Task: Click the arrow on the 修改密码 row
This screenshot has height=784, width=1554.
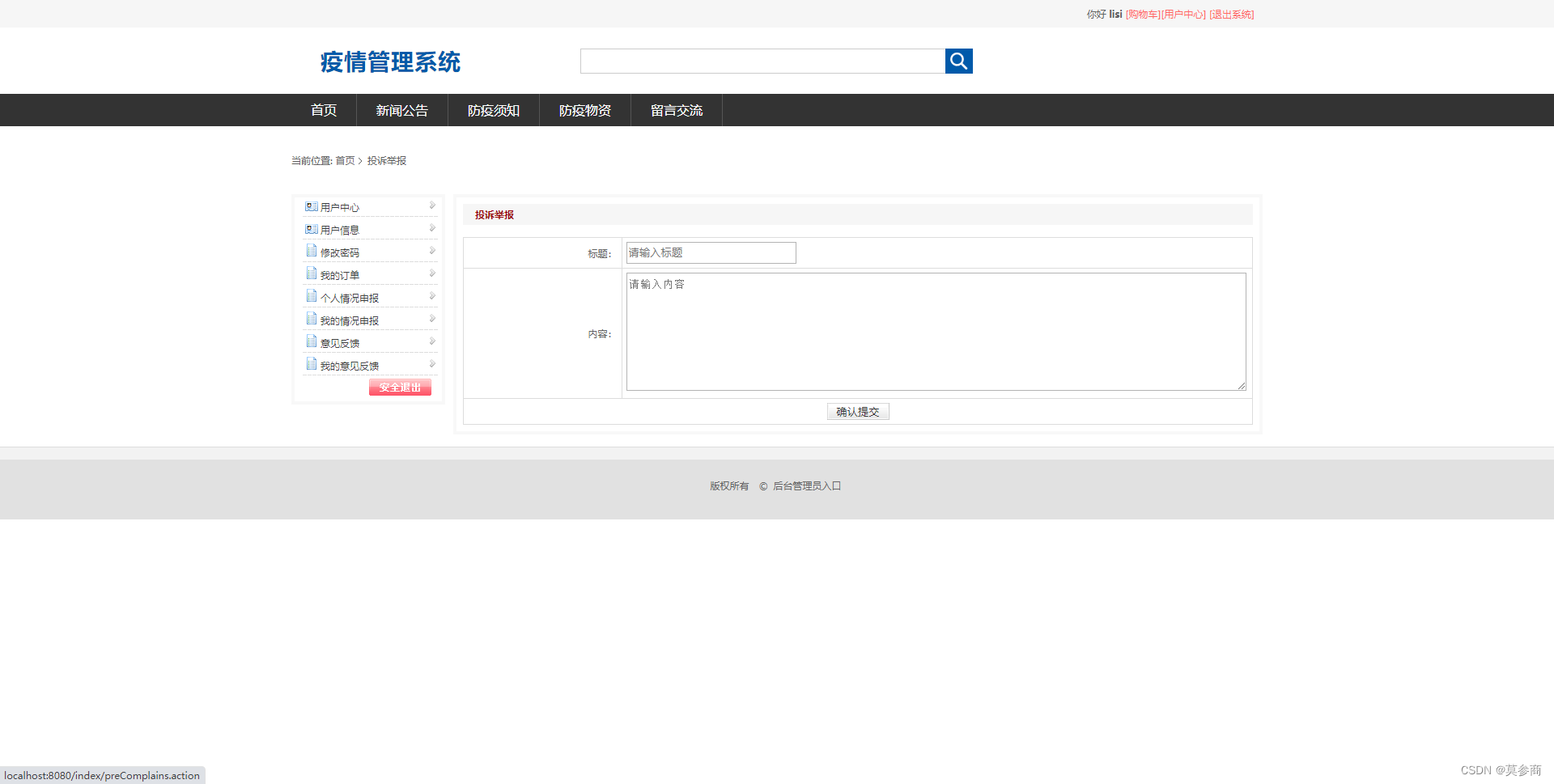Action: coord(432,251)
